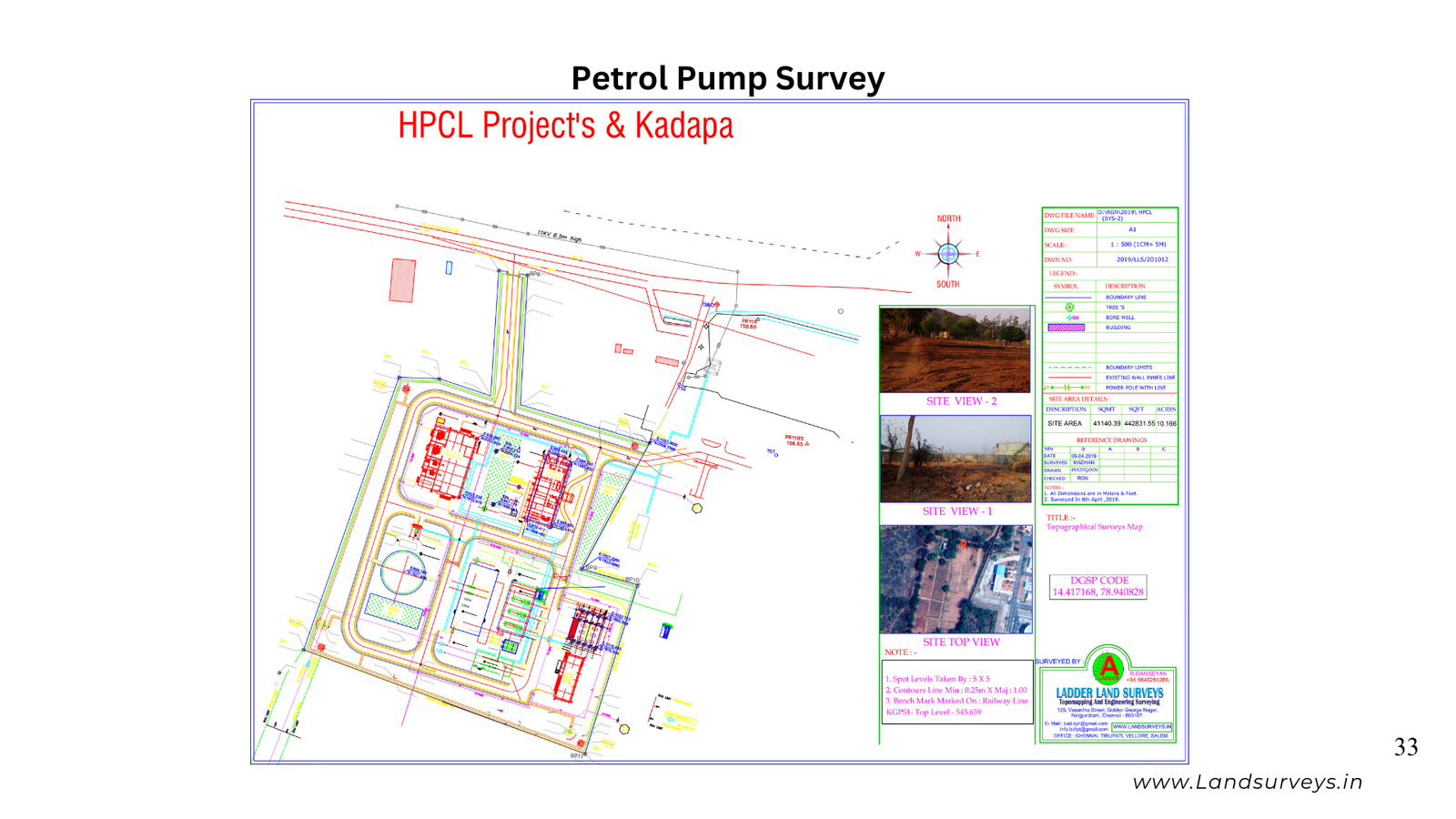This screenshot has width=1456, height=819.
Task: Click the 'DWG FILE NAME' label
Action: click(x=1069, y=216)
